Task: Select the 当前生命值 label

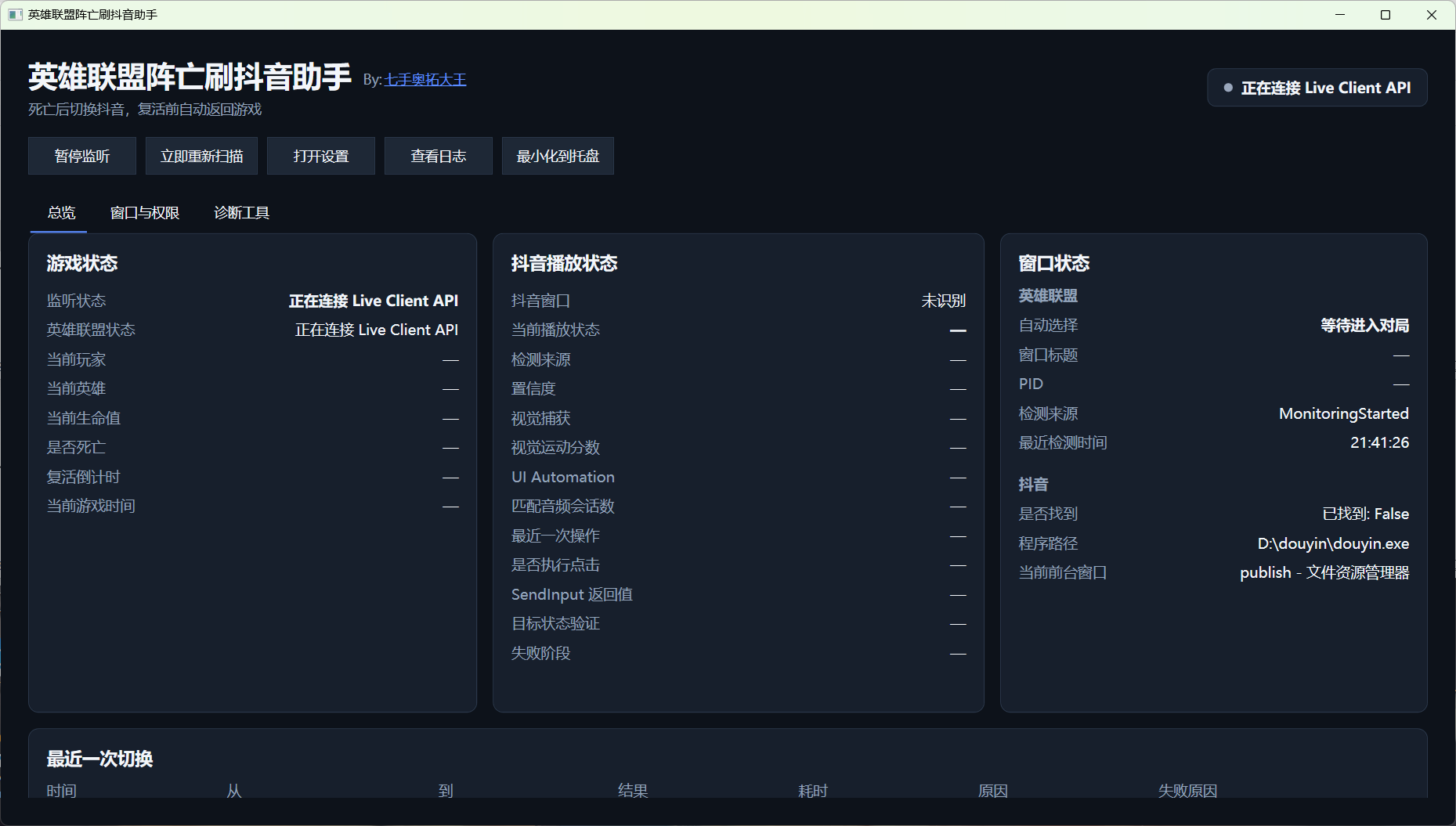Action: (84, 418)
